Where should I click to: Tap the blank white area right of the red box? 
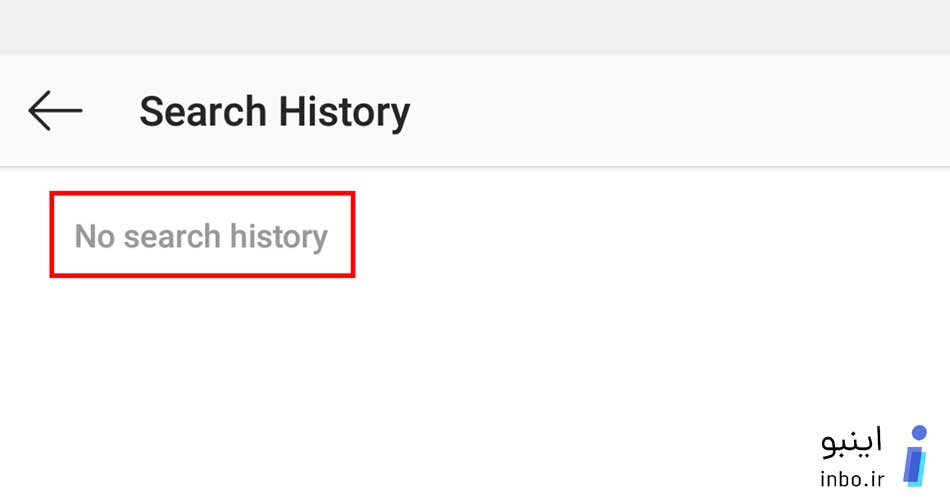(x=648, y=235)
